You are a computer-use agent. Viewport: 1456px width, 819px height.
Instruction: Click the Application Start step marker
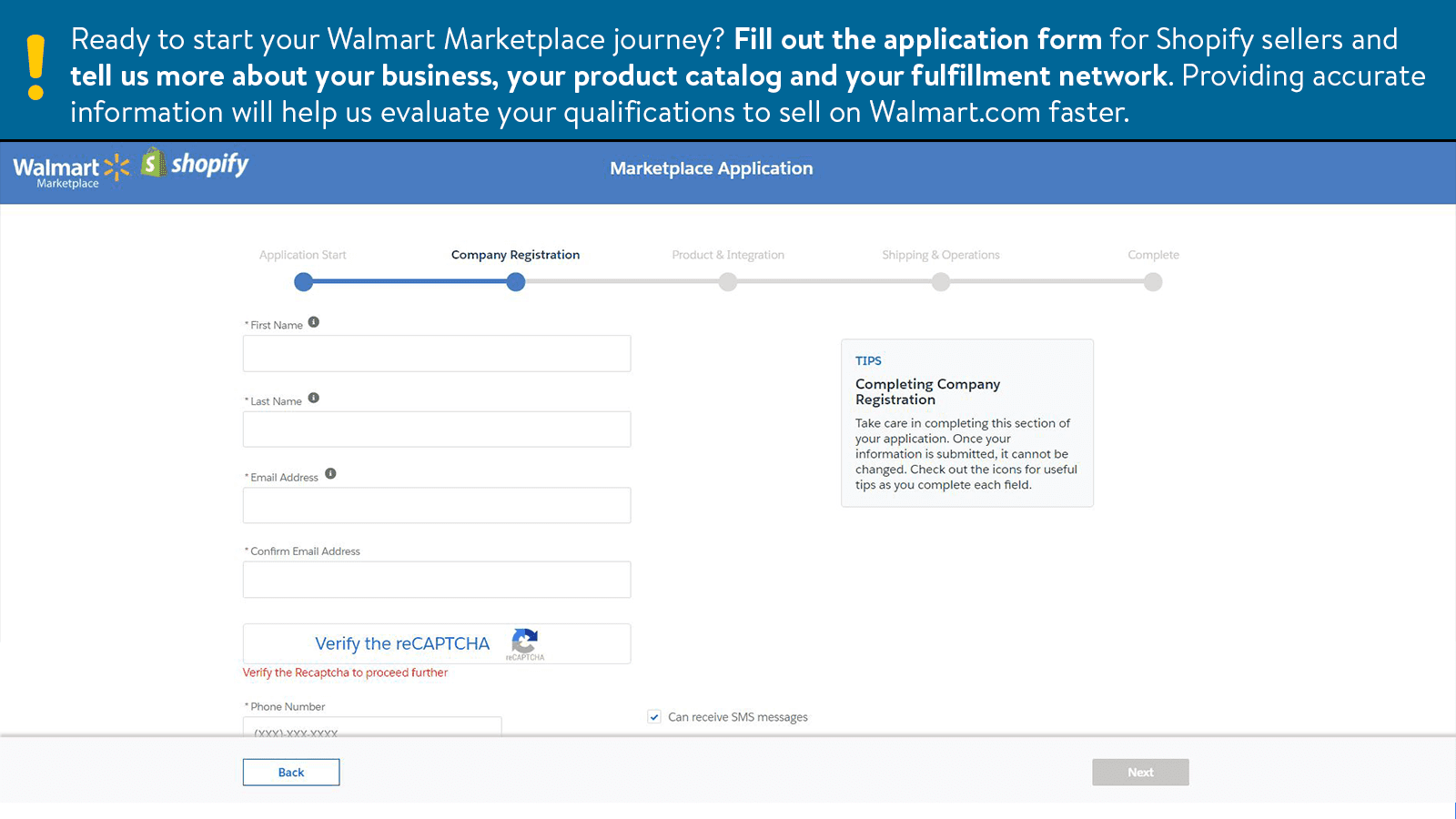pos(303,282)
